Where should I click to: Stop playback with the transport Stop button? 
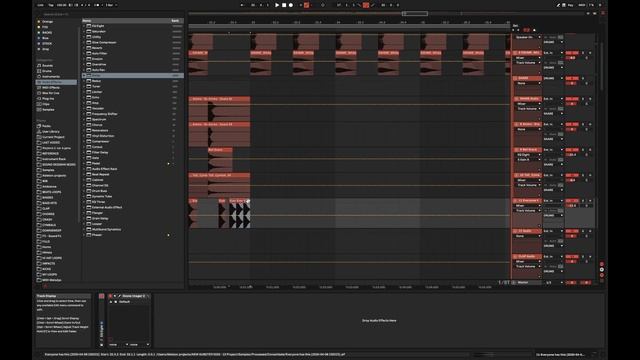[x=284, y=5]
